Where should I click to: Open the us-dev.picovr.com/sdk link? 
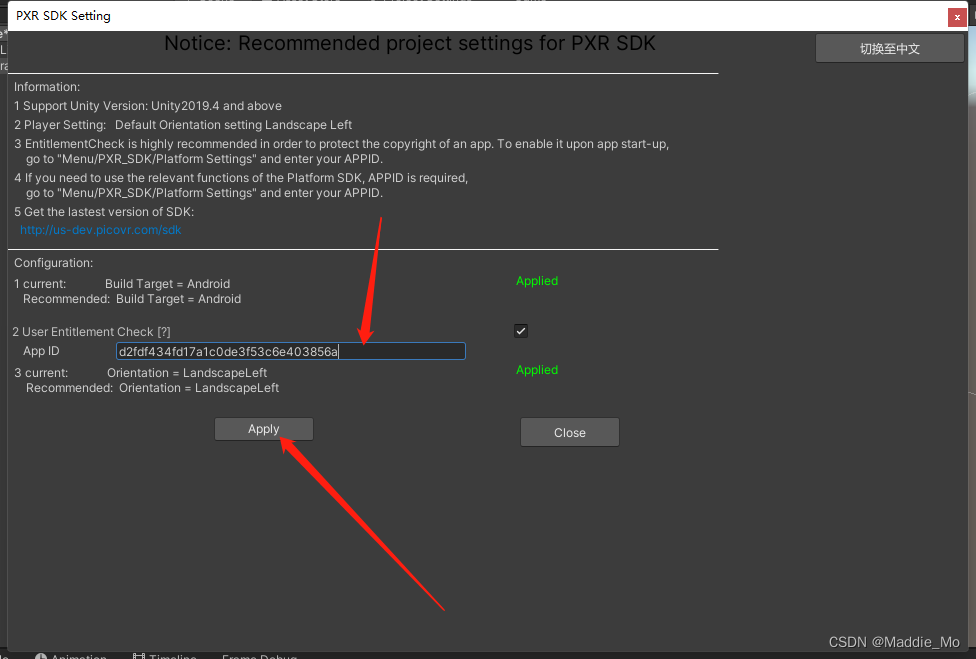[101, 230]
